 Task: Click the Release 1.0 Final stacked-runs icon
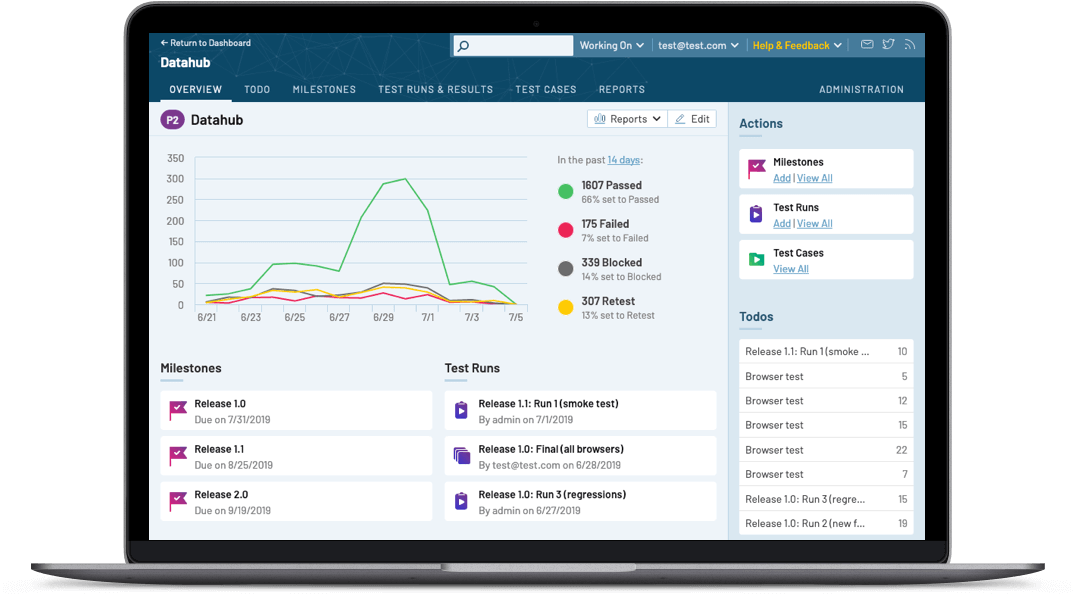tap(461, 456)
